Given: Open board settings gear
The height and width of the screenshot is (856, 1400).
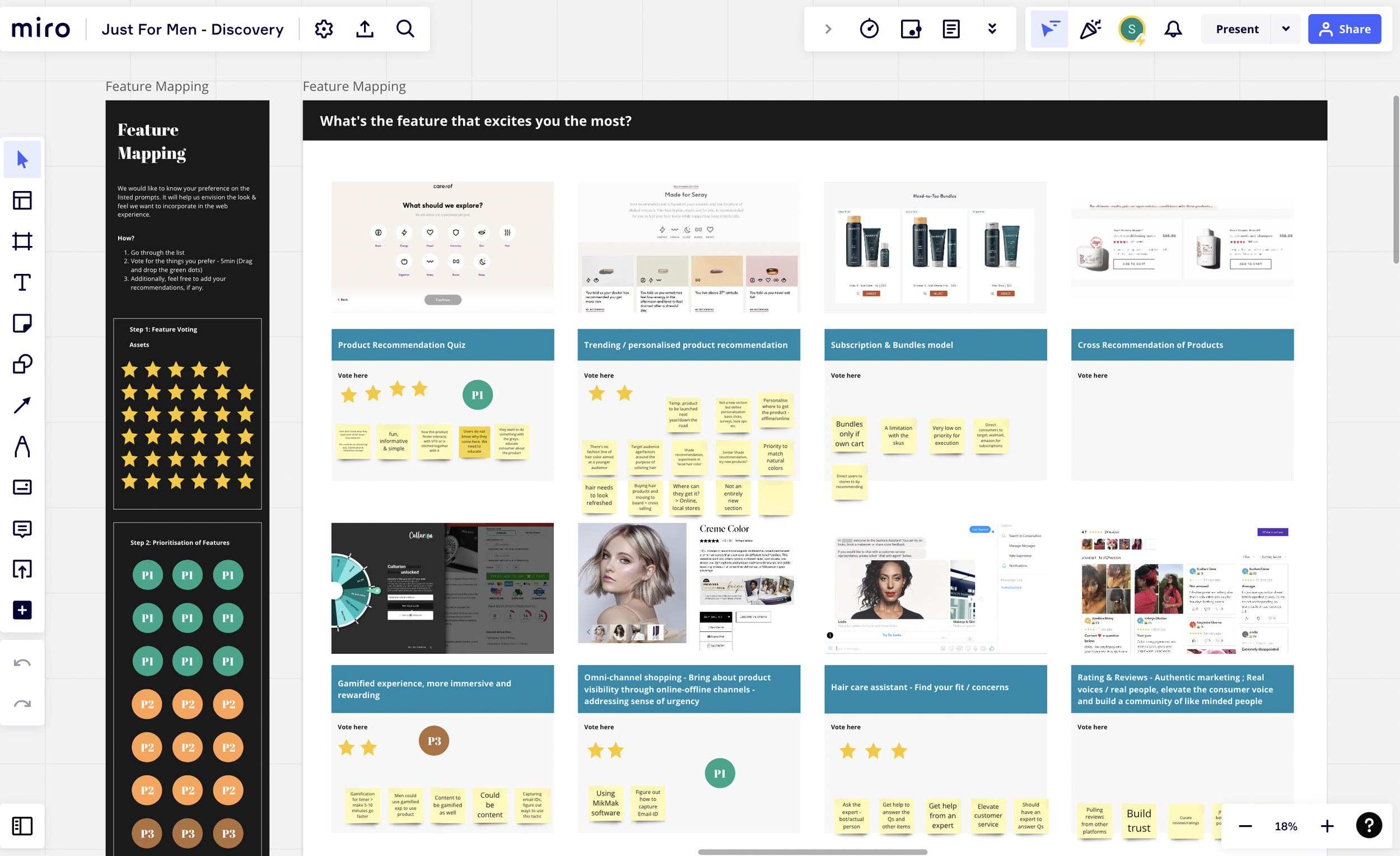Looking at the screenshot, I should click(324, 29).
